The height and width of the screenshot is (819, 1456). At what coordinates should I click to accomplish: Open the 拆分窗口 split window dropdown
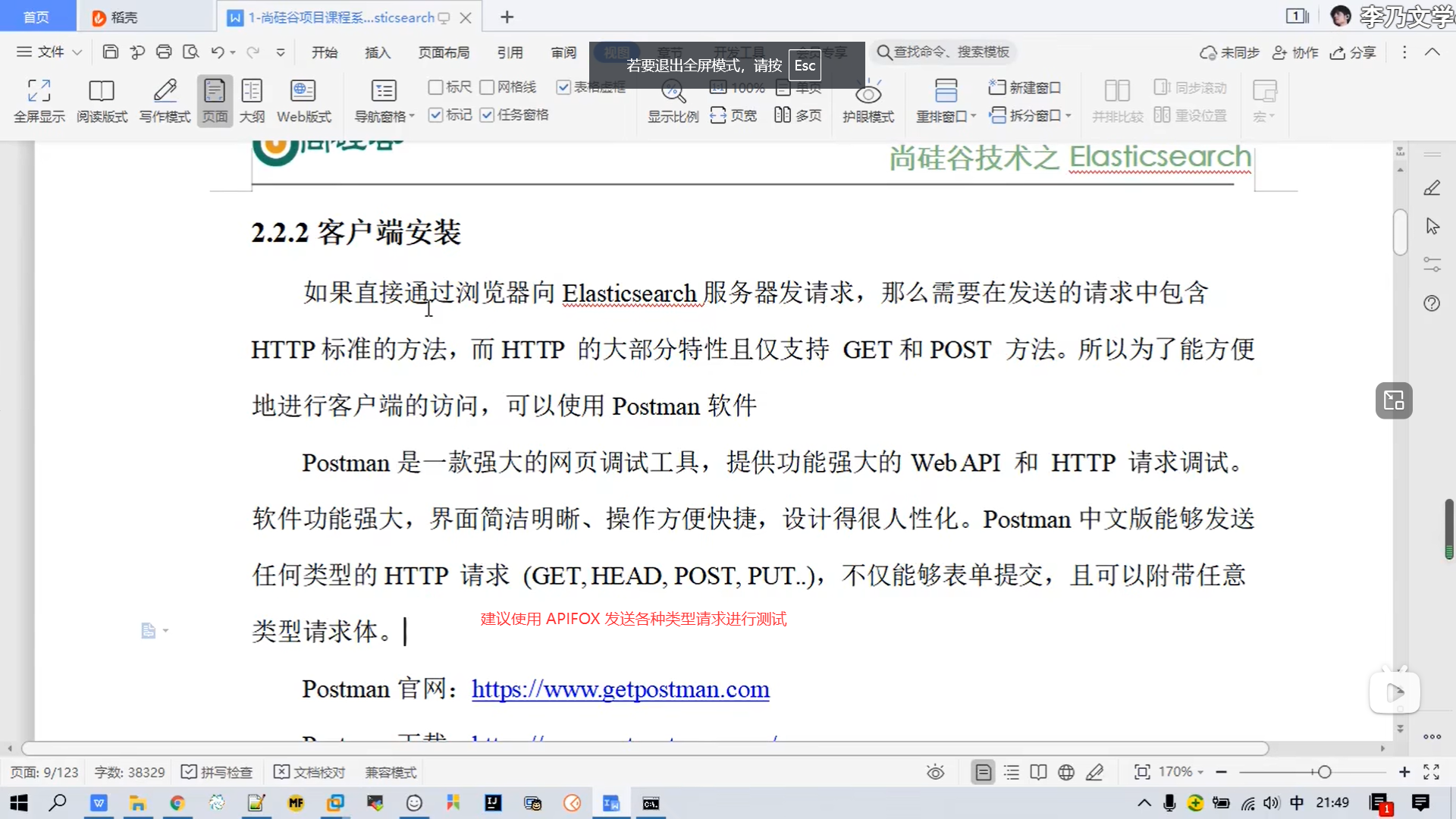pos(1068,115)
